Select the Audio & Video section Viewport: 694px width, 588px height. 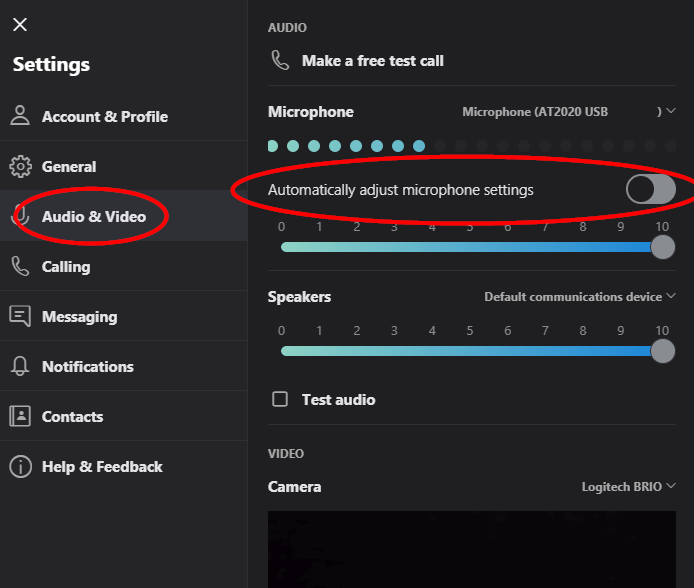[123, 216]
